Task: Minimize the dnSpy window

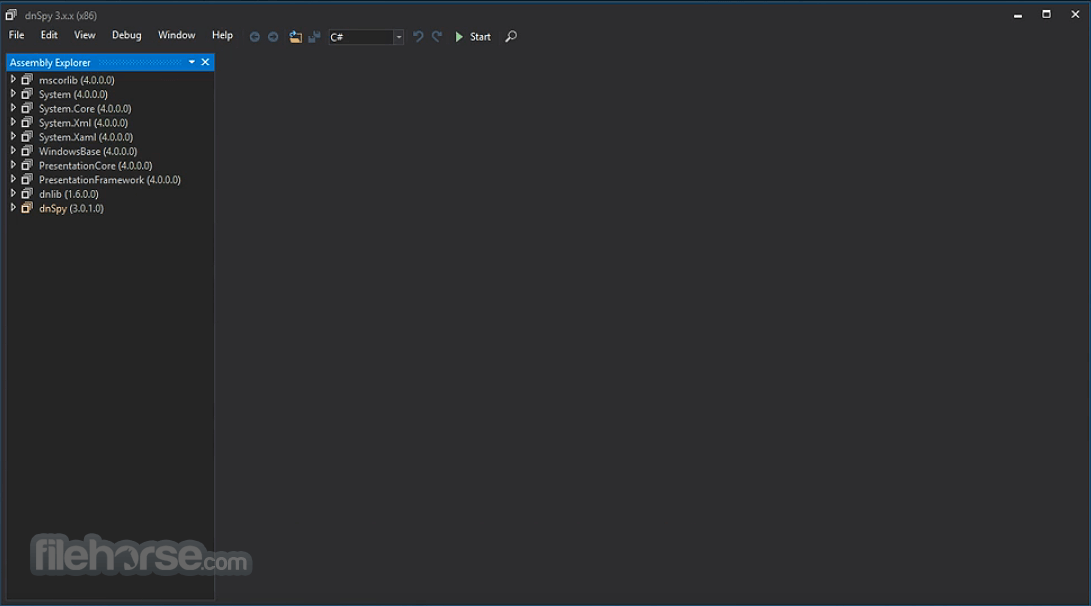Action: [x=1018, y=15]
